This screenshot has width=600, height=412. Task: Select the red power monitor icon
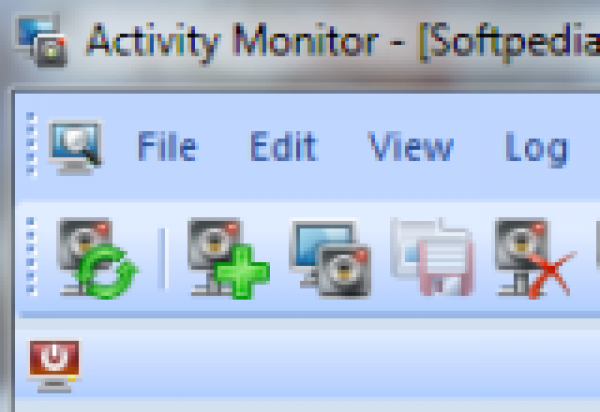(54, 366)
